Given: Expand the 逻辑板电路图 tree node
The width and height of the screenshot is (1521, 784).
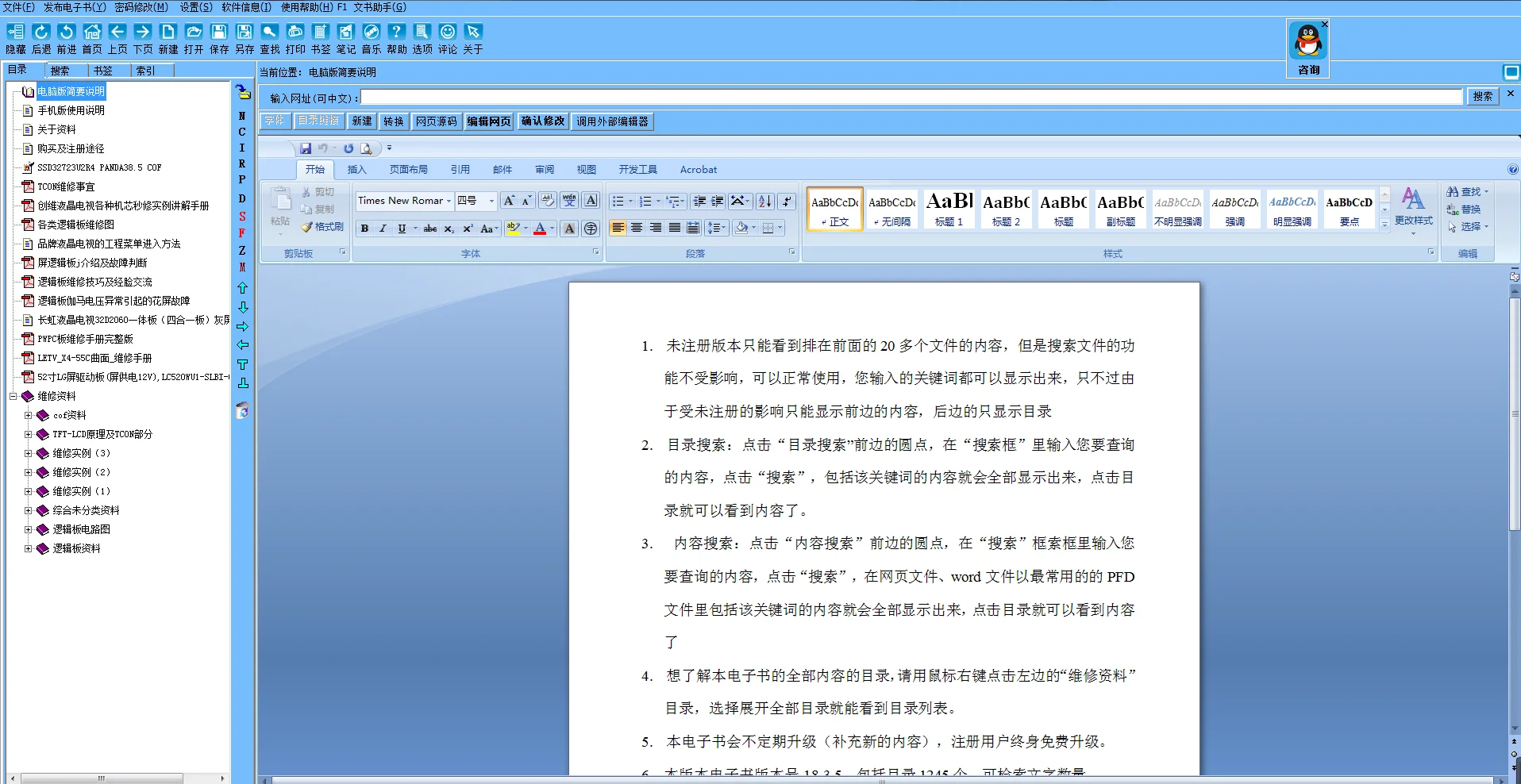Looking at the screenshot, I should point(28,529).
